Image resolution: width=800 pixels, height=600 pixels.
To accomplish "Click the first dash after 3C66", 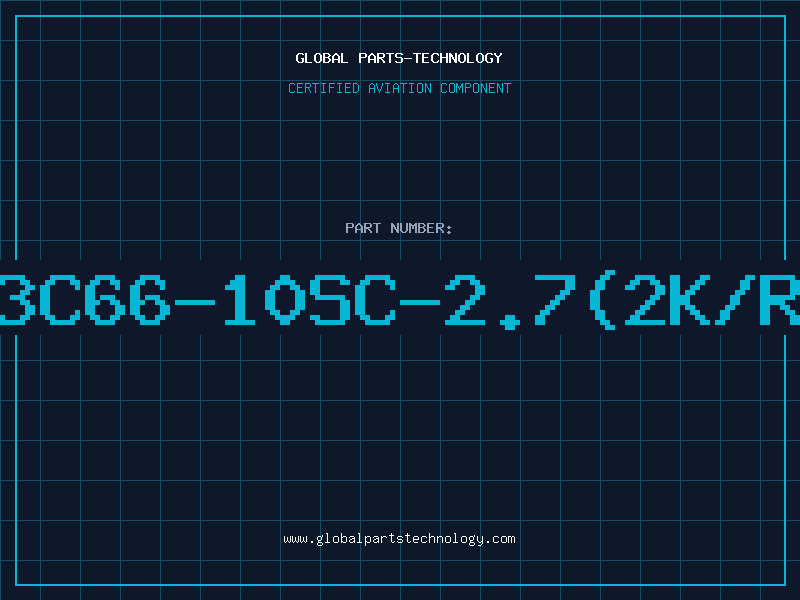I will (195, 303).
